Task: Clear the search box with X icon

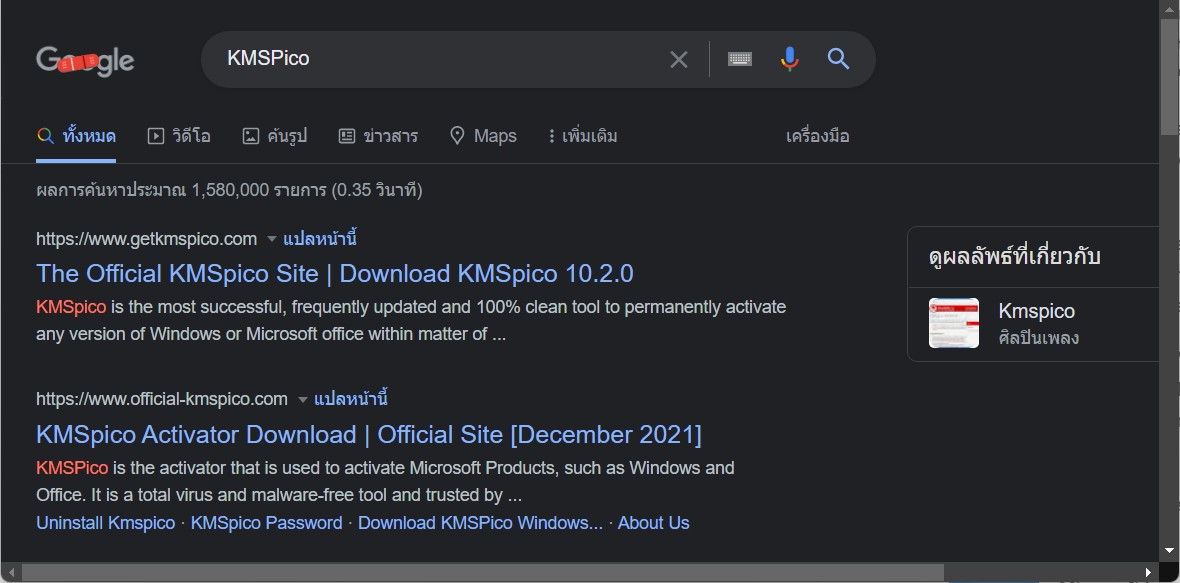Action: tap(679, 60)
